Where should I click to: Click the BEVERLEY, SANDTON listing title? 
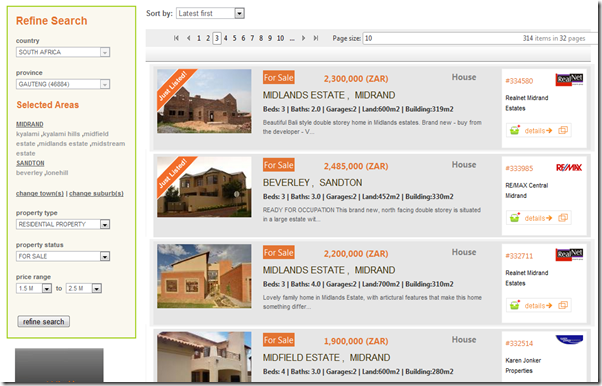313,182
